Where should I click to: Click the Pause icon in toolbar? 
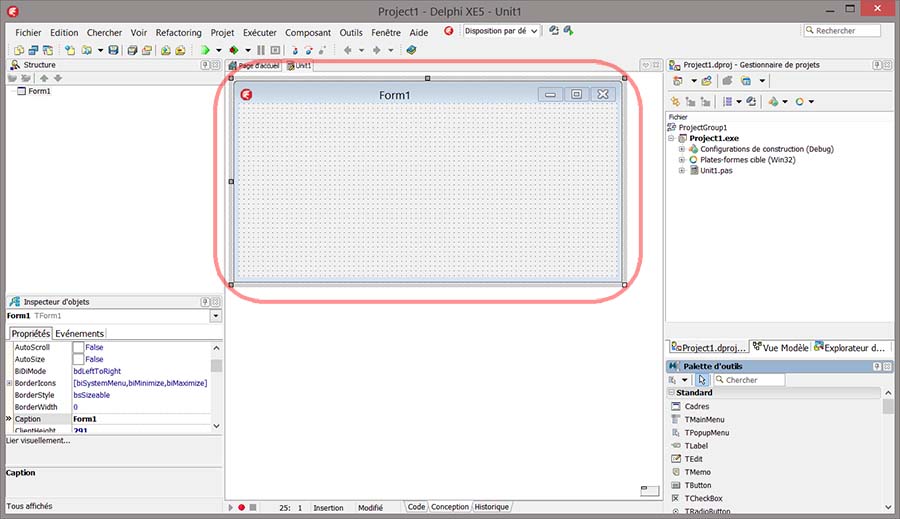261,50
